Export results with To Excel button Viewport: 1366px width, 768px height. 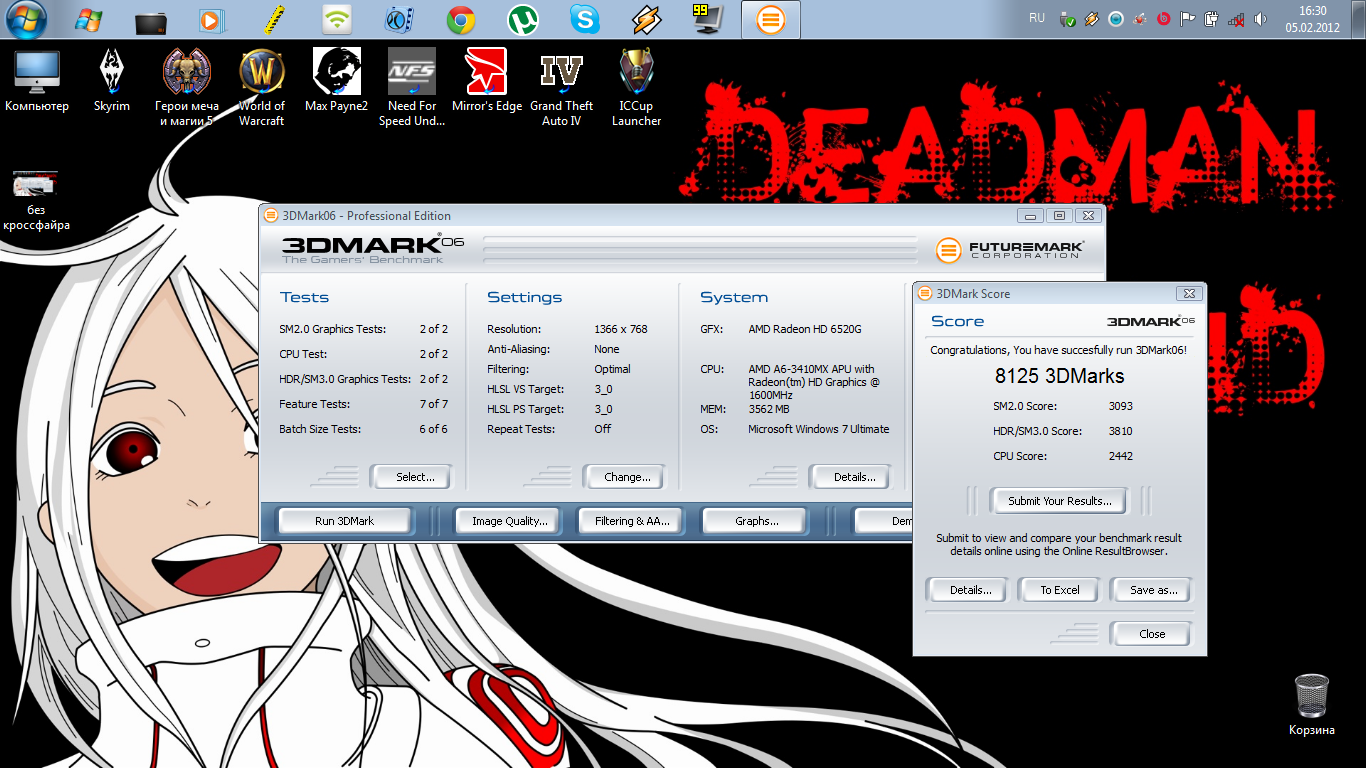1060,590
